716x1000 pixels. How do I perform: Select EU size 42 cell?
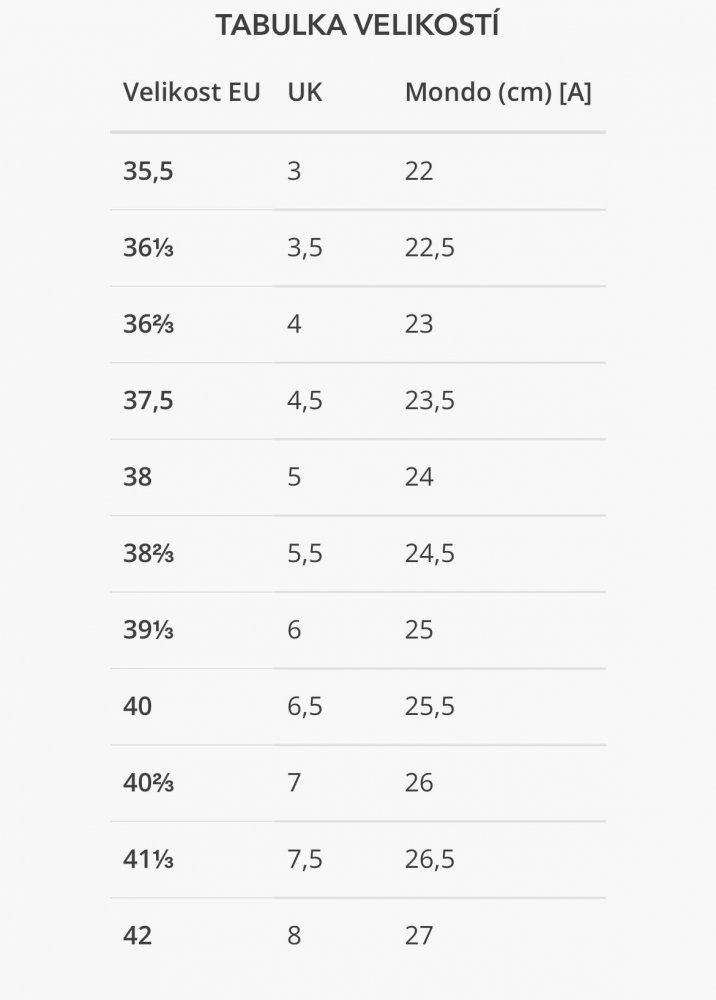click(x=137, y=936)
